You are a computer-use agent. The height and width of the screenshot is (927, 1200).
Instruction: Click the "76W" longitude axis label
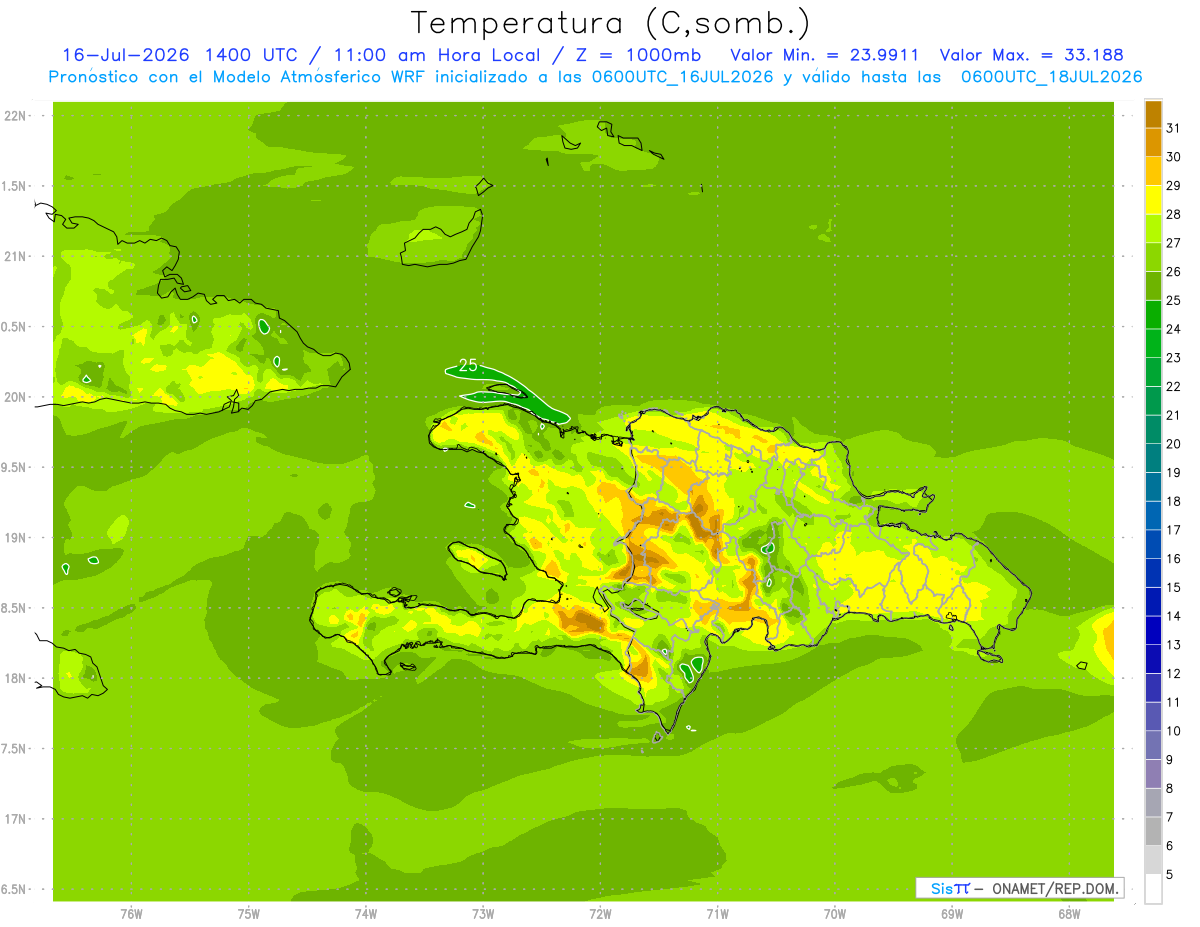pos(131,913)
